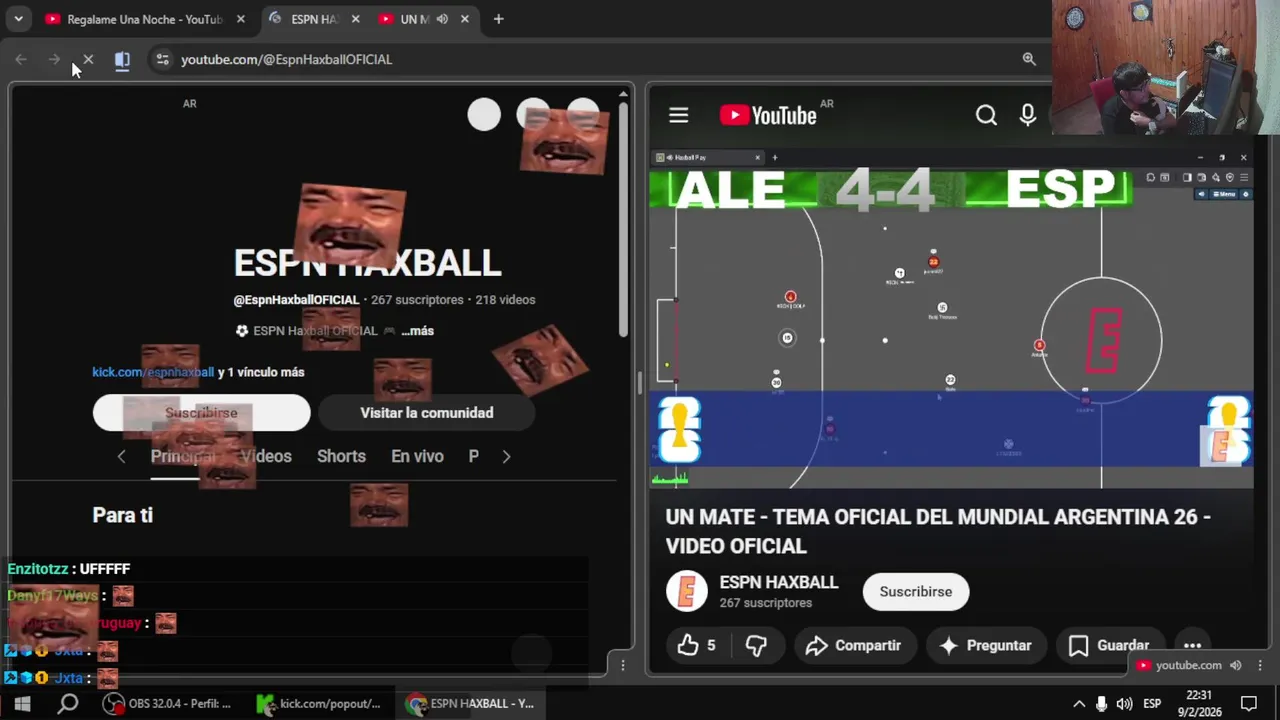Switch to kick.com popout taskbar window
The width and height of the screenshot is (1280, 720).
point(319,704)
